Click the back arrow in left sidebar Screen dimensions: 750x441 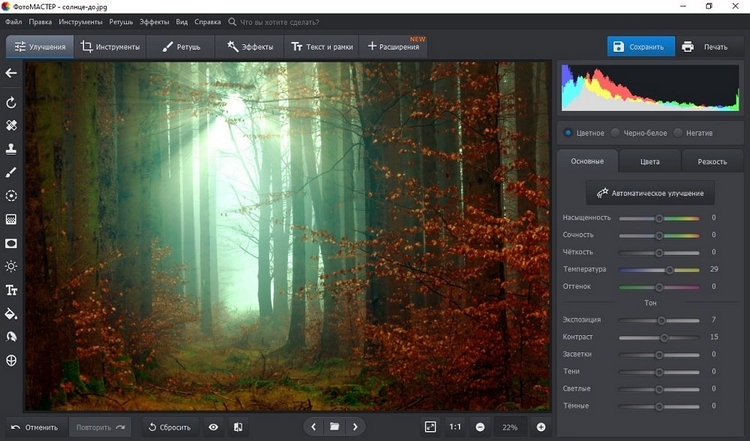[11, 73]
